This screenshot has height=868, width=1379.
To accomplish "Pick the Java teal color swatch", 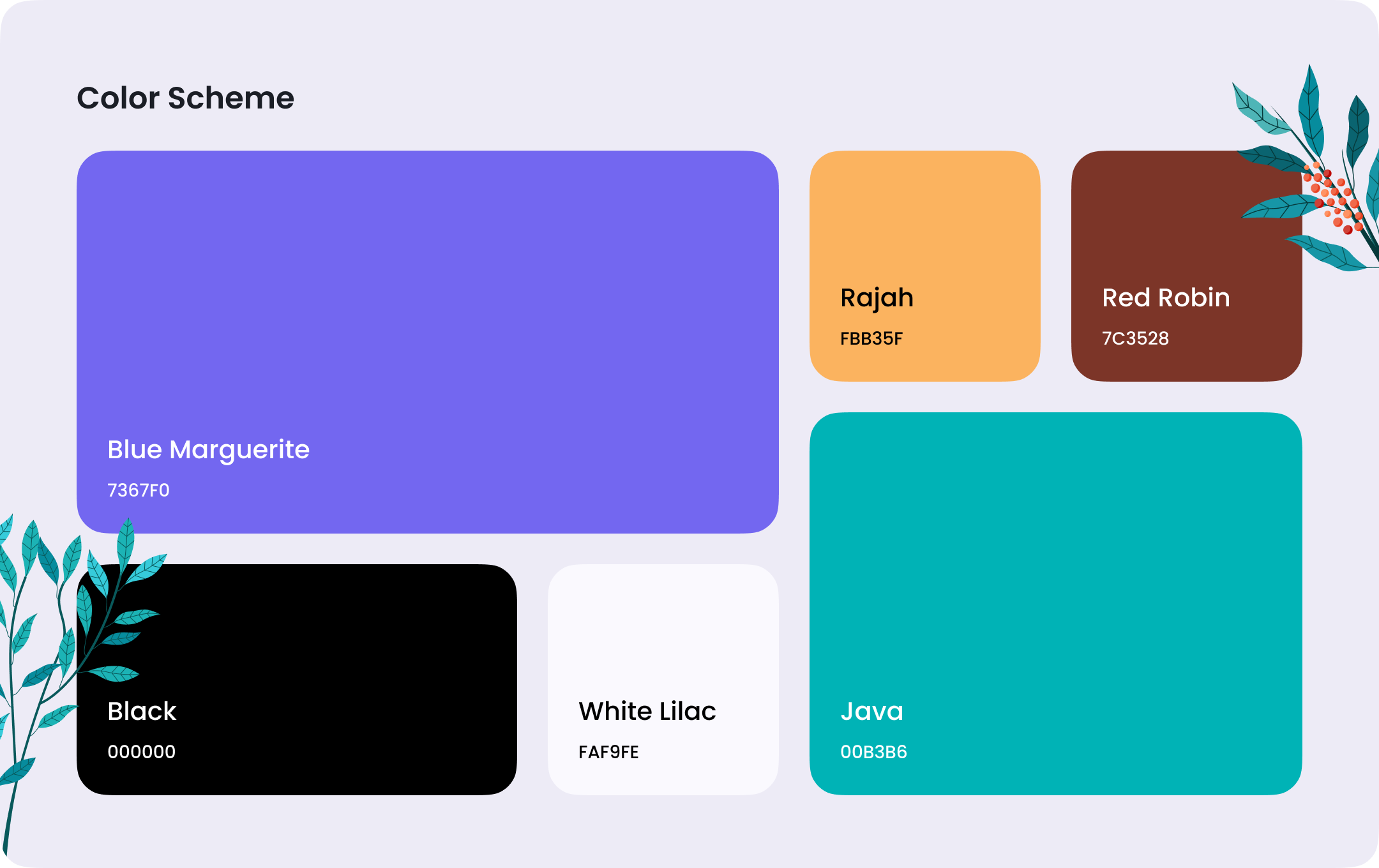I will [x=1056, y=604].
